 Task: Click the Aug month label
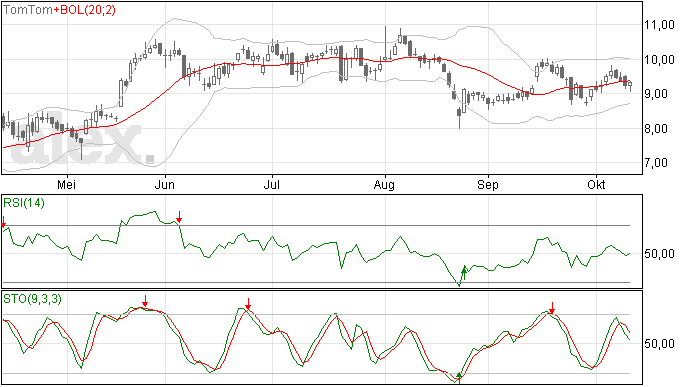point(384,185)
